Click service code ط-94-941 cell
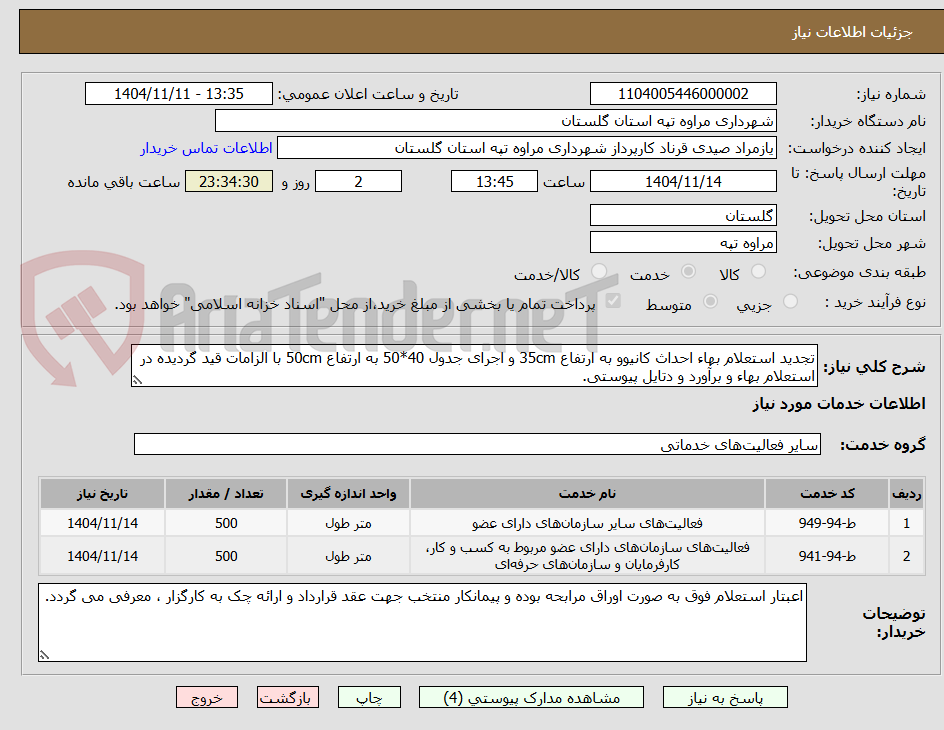944x730 pixels. pyautogui.click(x=827, y=556)
